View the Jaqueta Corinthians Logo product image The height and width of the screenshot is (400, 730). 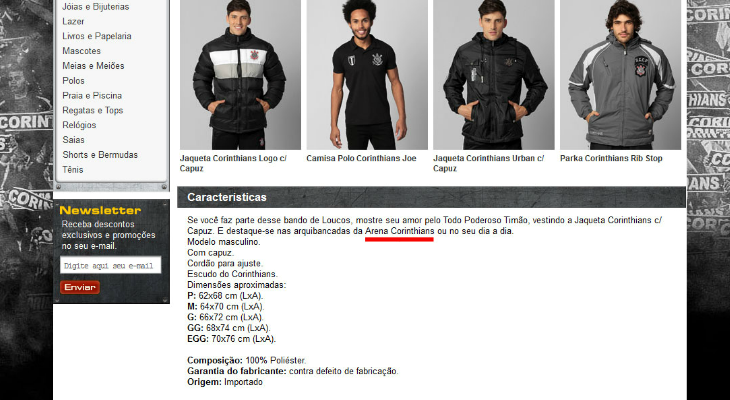coord(240,75)
